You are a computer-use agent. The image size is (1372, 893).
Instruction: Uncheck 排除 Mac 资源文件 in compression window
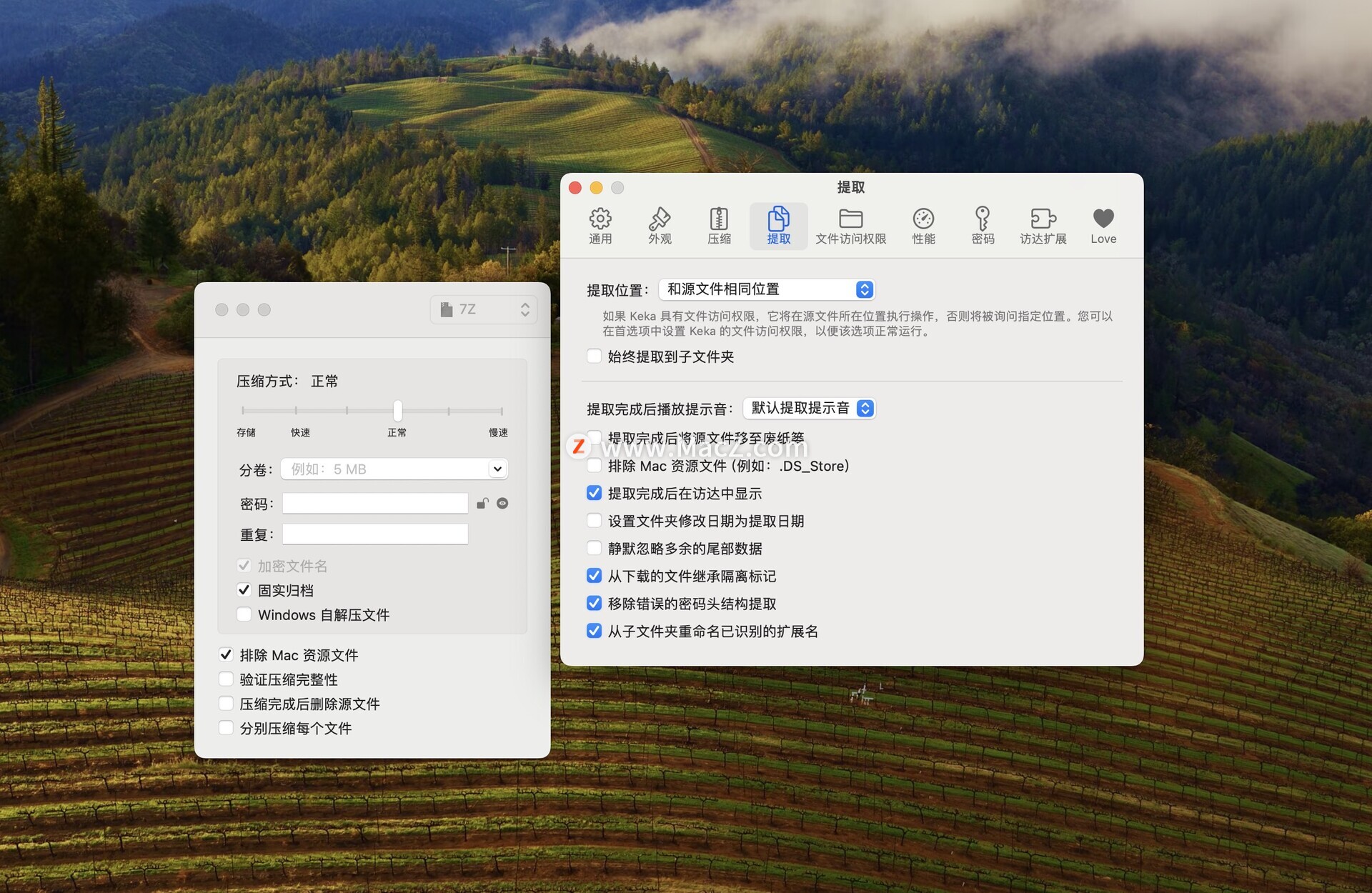click(226, 654)
